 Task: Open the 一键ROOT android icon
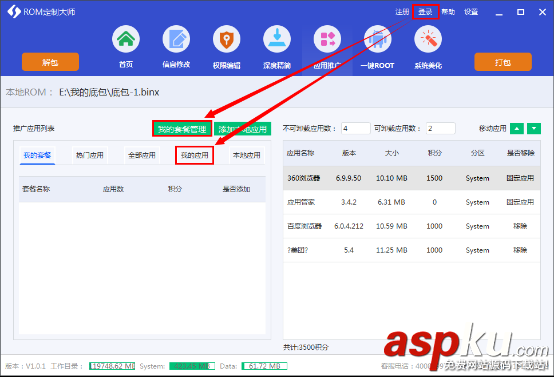click(377, 39)
